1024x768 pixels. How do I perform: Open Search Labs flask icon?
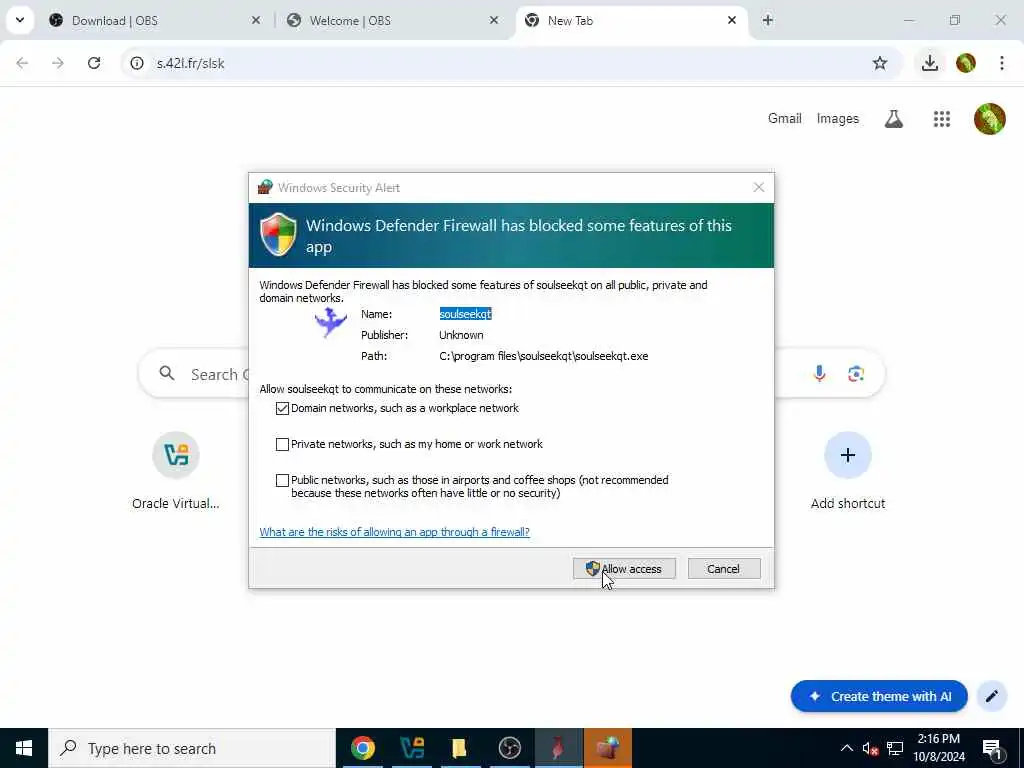(x=894, y=119)
